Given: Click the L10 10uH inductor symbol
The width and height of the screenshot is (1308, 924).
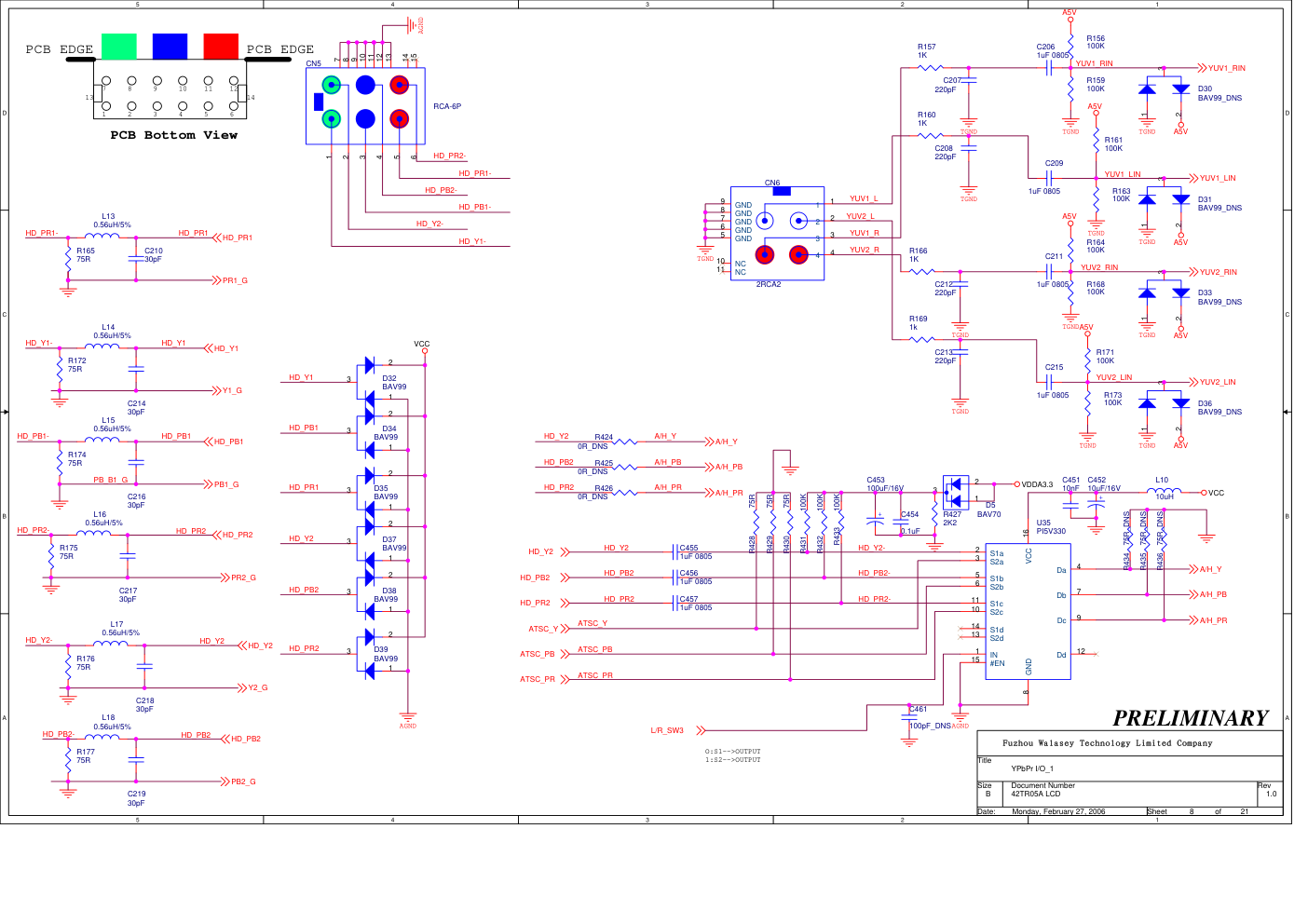Looking at the screenshot, I should (1164, 490).
